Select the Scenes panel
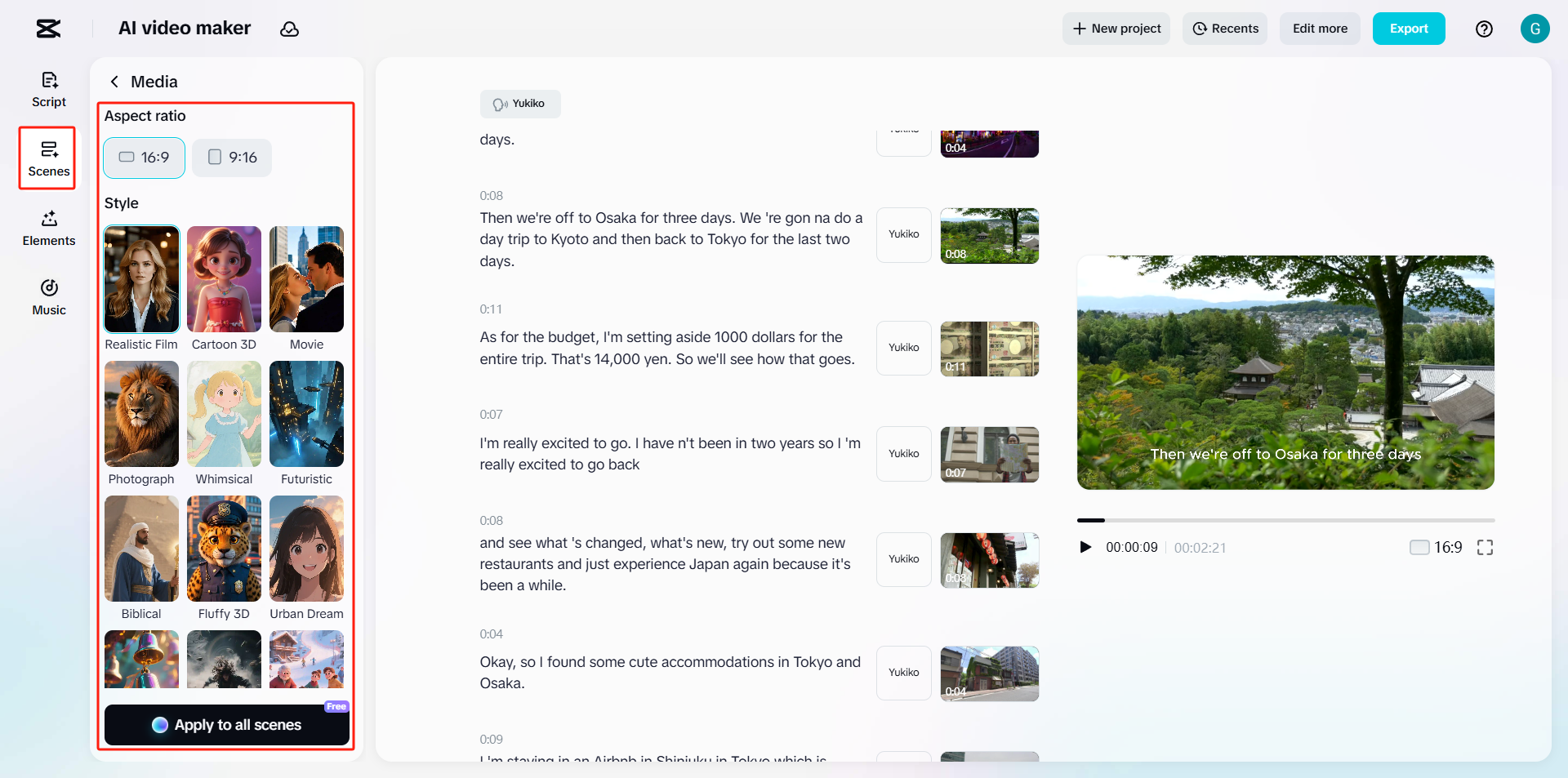 point(48,158)
